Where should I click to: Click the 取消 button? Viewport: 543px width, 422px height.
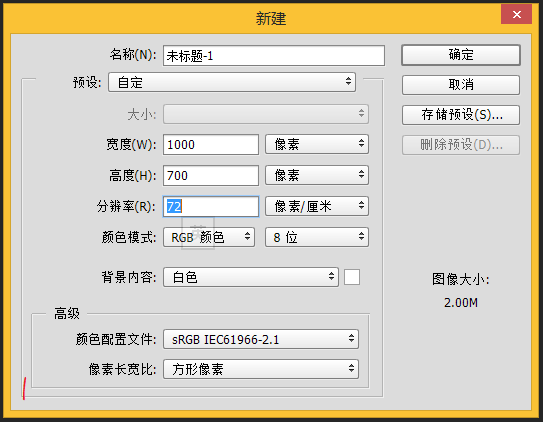pos(461,85)
